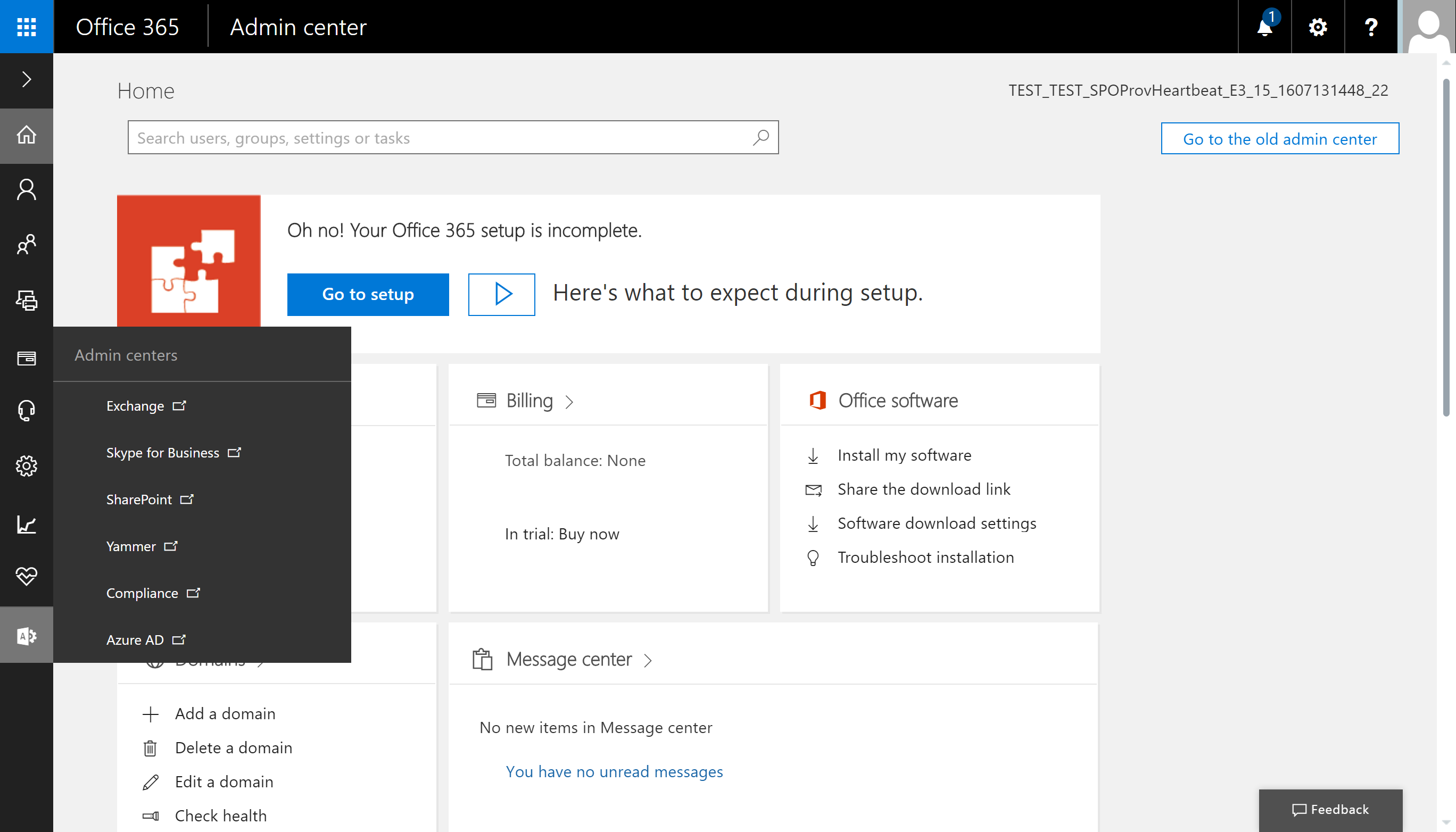Focus the search users, groups box

453,137
